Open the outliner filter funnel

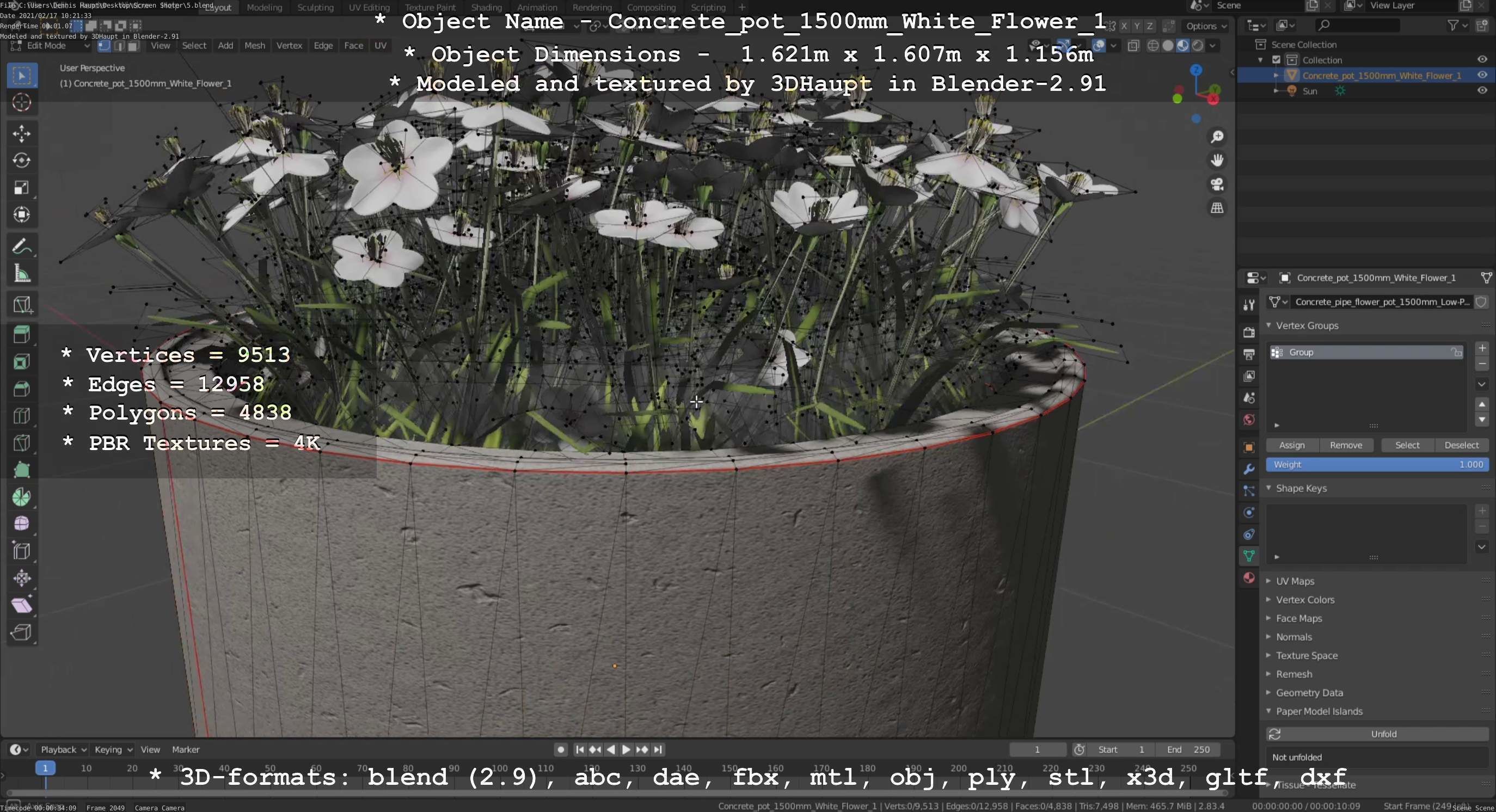(1458, 26)
